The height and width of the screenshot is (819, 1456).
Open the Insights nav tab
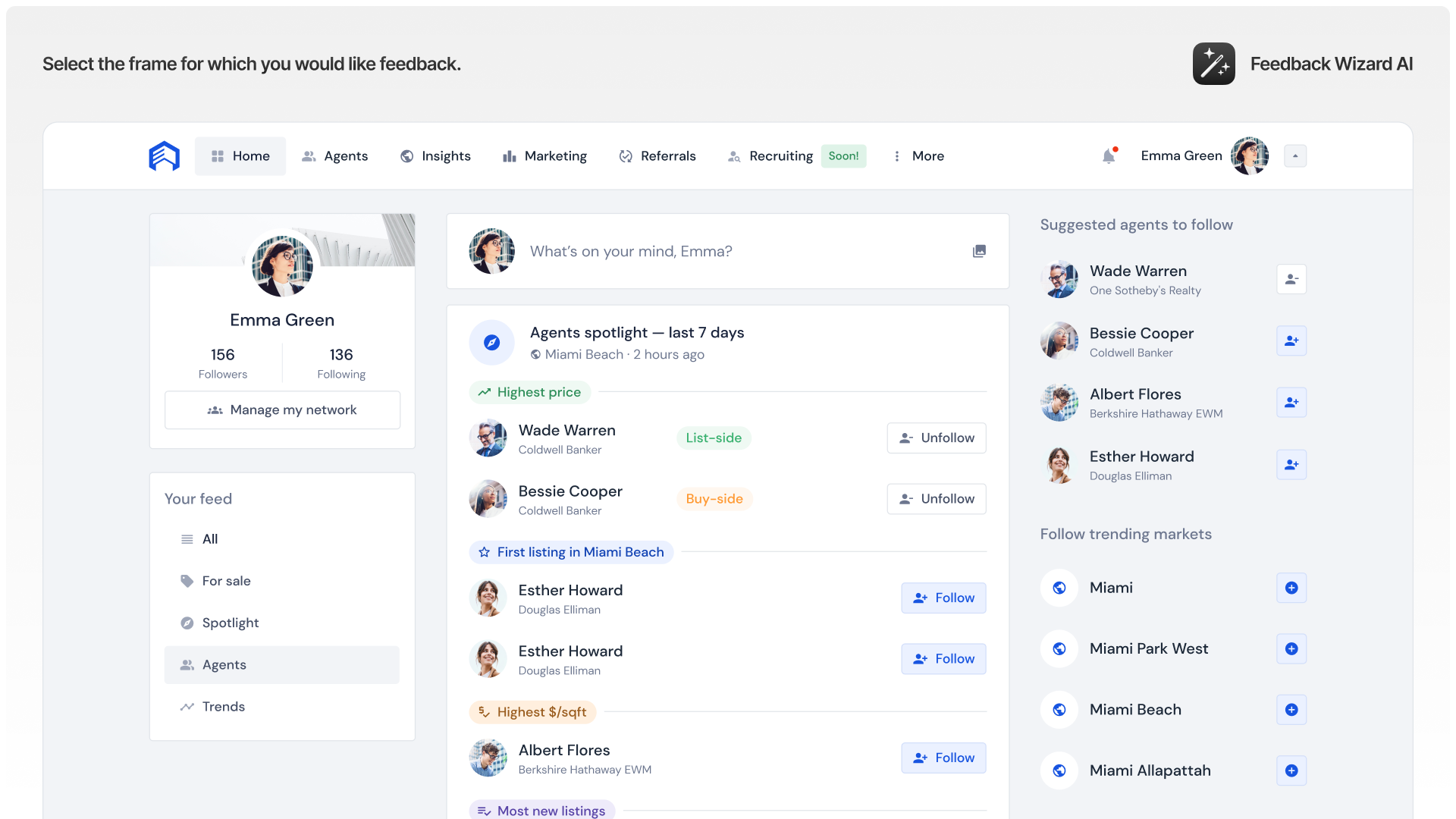[x=435, y=156]
